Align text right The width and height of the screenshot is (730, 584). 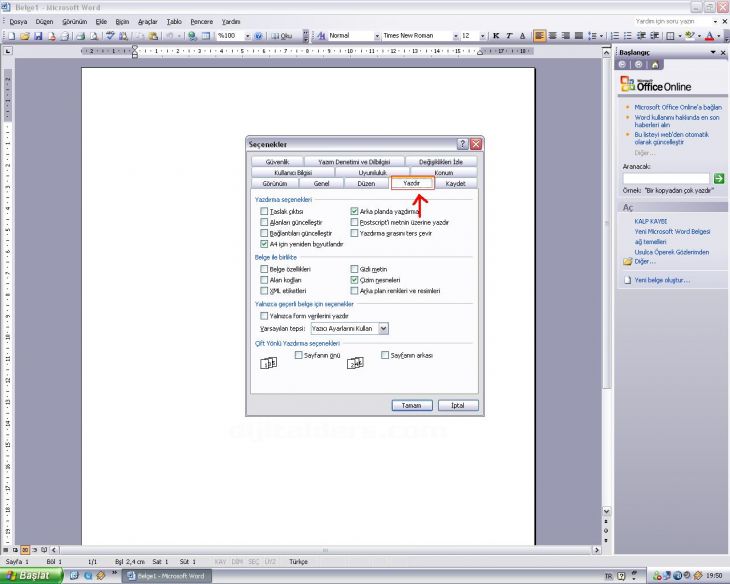[566, 36]
